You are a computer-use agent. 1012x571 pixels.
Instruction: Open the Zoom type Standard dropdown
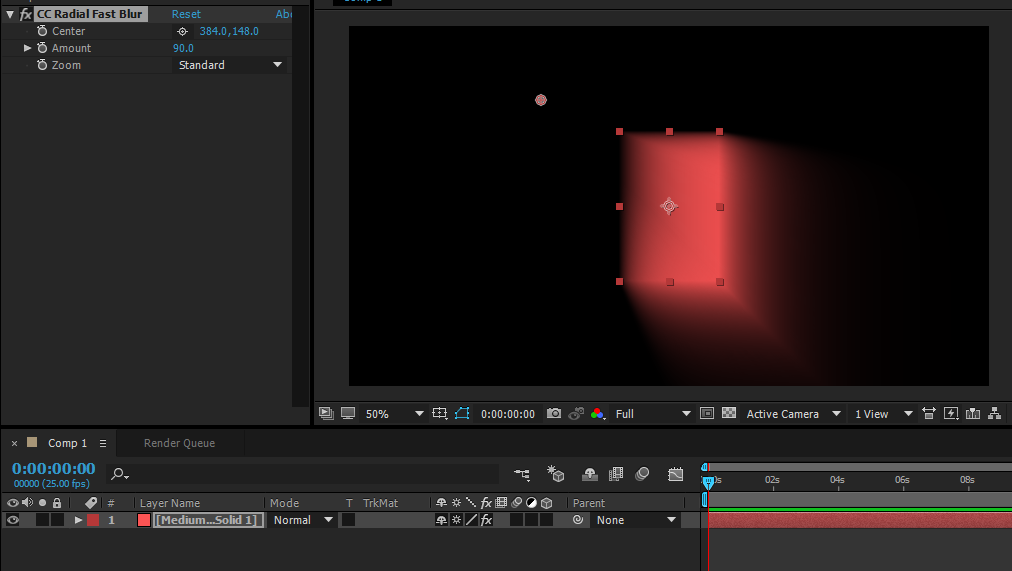click(x=230, y=65)
